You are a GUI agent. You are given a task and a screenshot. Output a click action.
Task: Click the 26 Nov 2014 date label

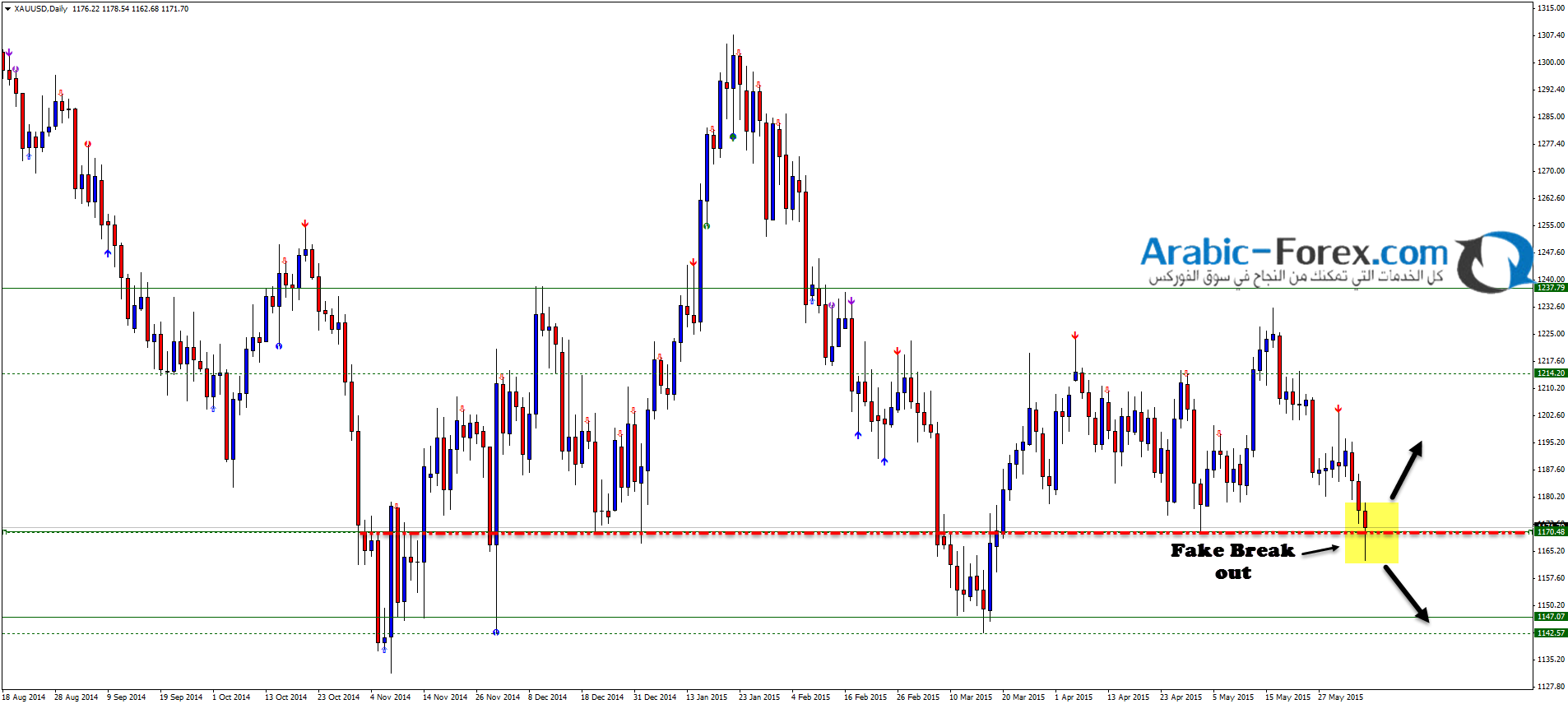tap(498, 697)
